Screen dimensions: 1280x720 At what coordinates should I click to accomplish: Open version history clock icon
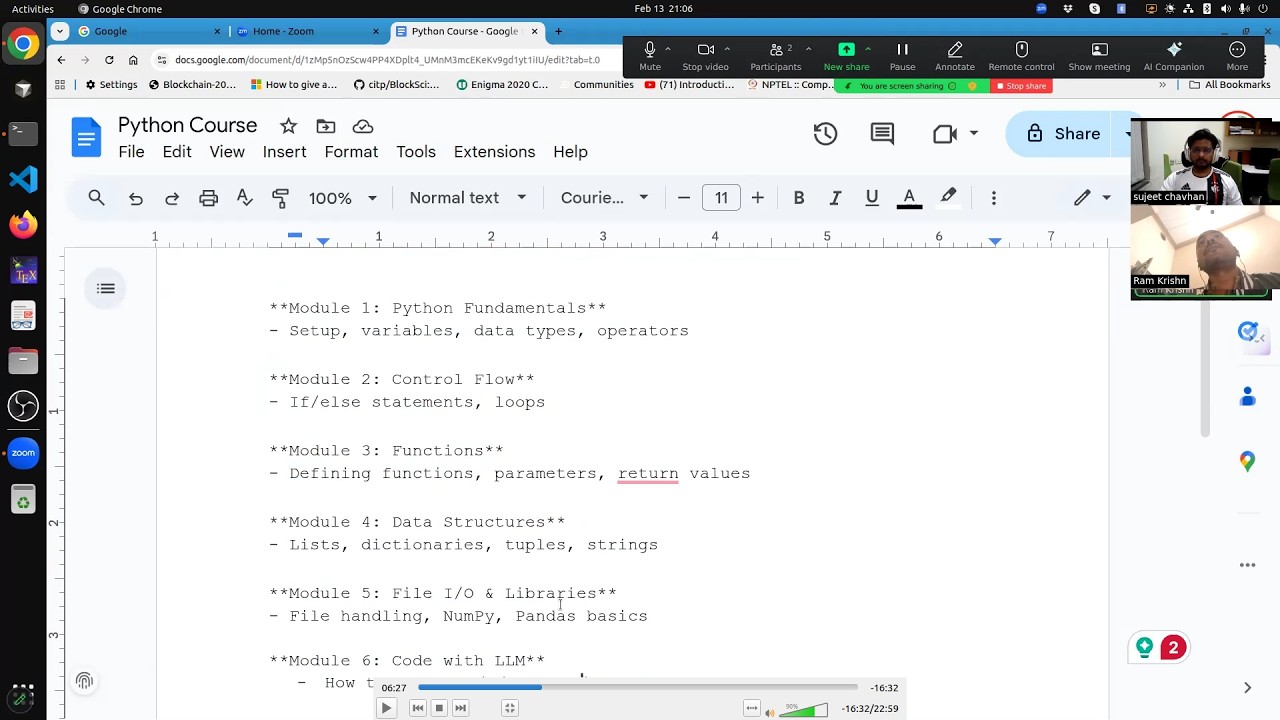click(x=825, y=134)
